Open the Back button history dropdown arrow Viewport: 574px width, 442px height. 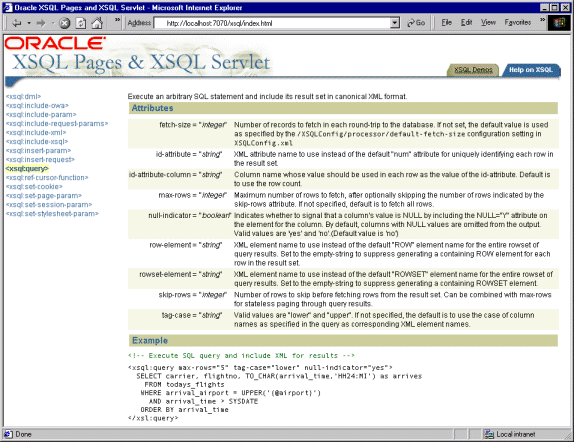pyautogui.click(x=29, y=23)
